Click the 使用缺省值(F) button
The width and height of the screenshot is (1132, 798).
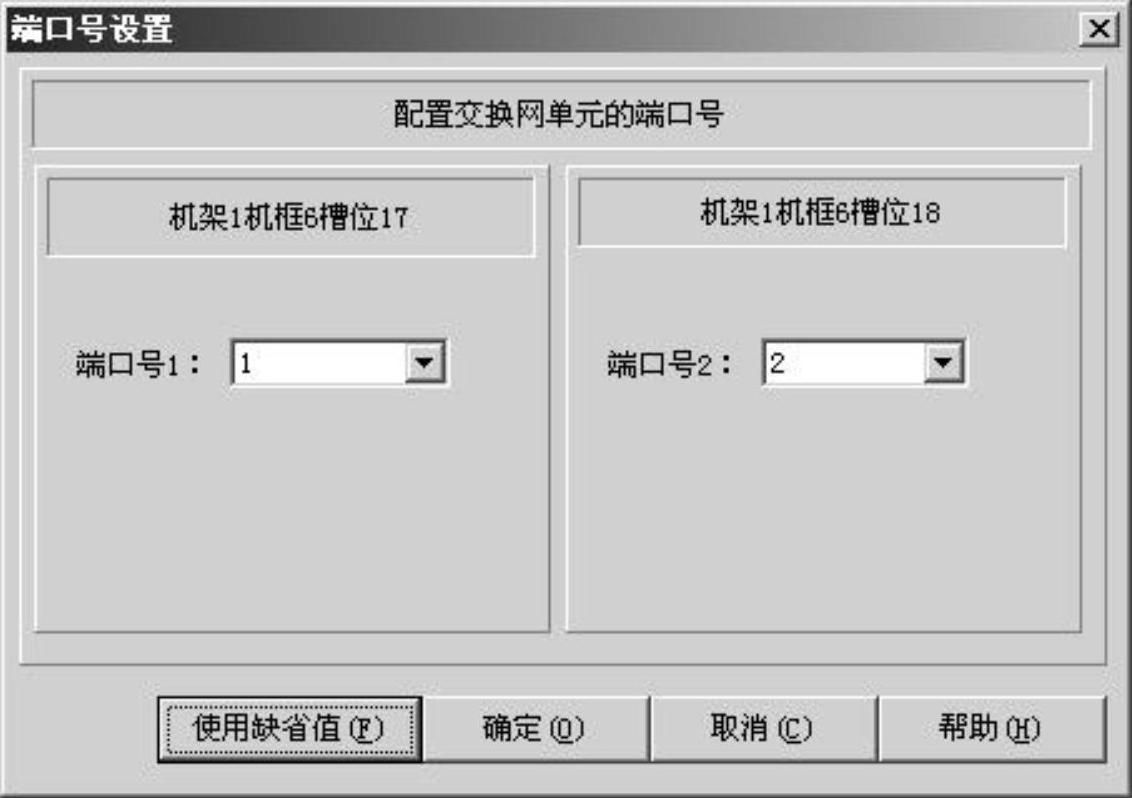click(289, 729)
